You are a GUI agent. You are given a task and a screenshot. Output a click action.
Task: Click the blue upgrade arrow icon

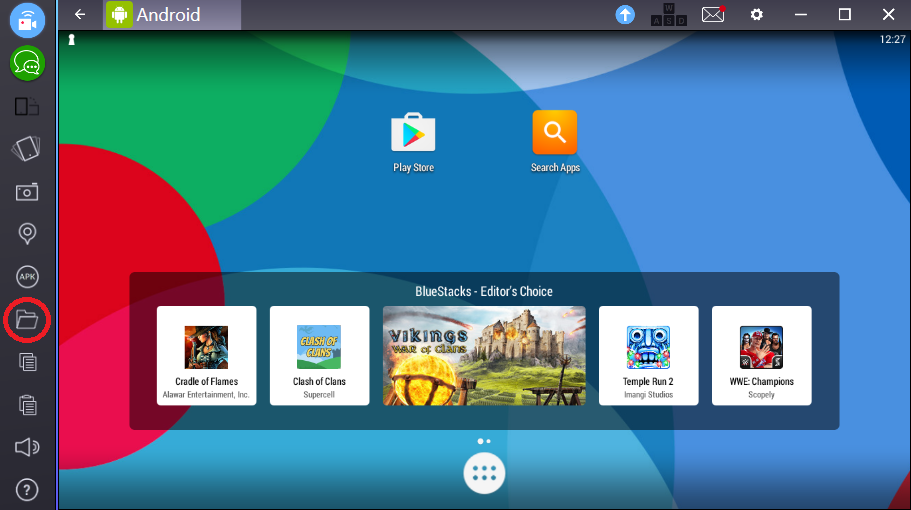pyautogui.click(x=625, y=15)
